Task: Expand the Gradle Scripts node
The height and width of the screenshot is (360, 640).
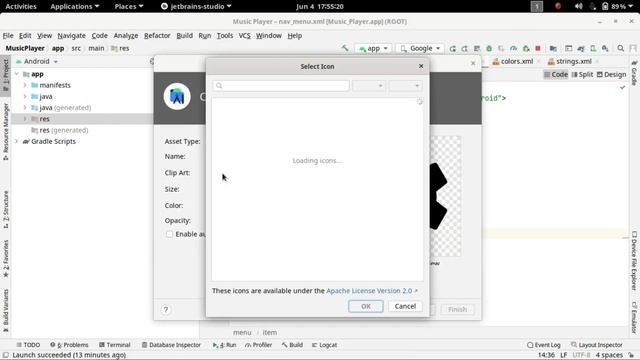Action: coord(17,142)
